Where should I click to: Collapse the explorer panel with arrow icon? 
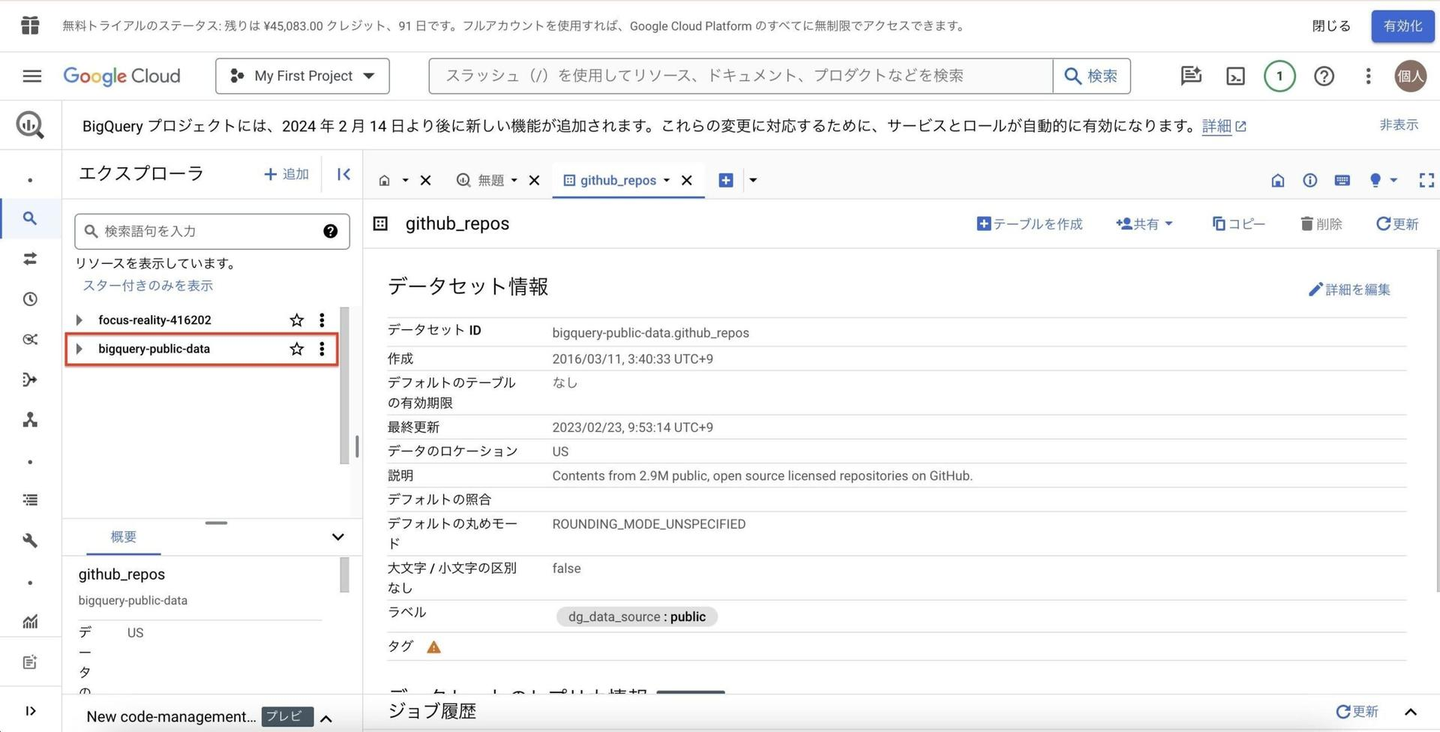coord(343,174)
